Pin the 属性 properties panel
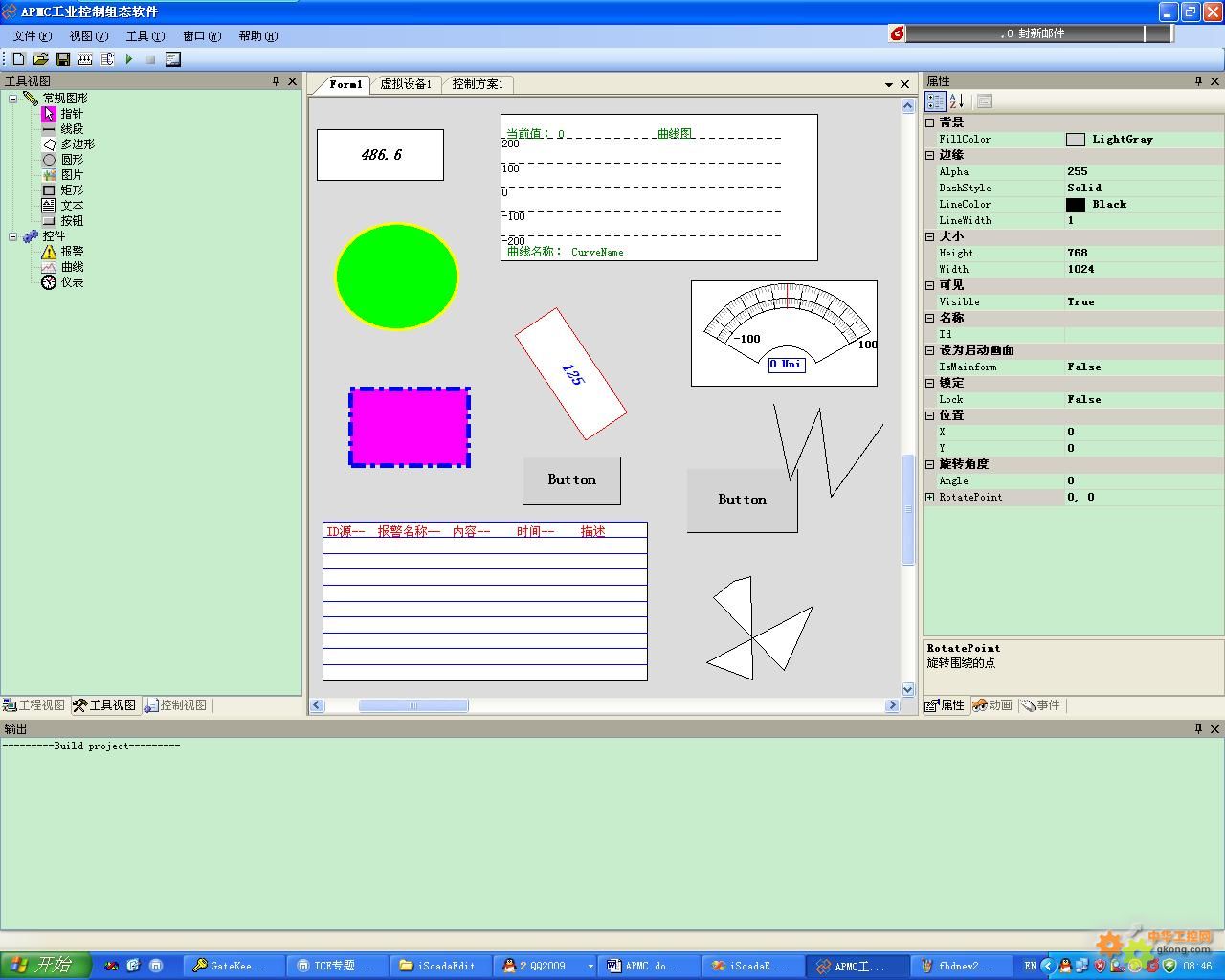This screenshot has height=980, width=1225. (1198, 81)
